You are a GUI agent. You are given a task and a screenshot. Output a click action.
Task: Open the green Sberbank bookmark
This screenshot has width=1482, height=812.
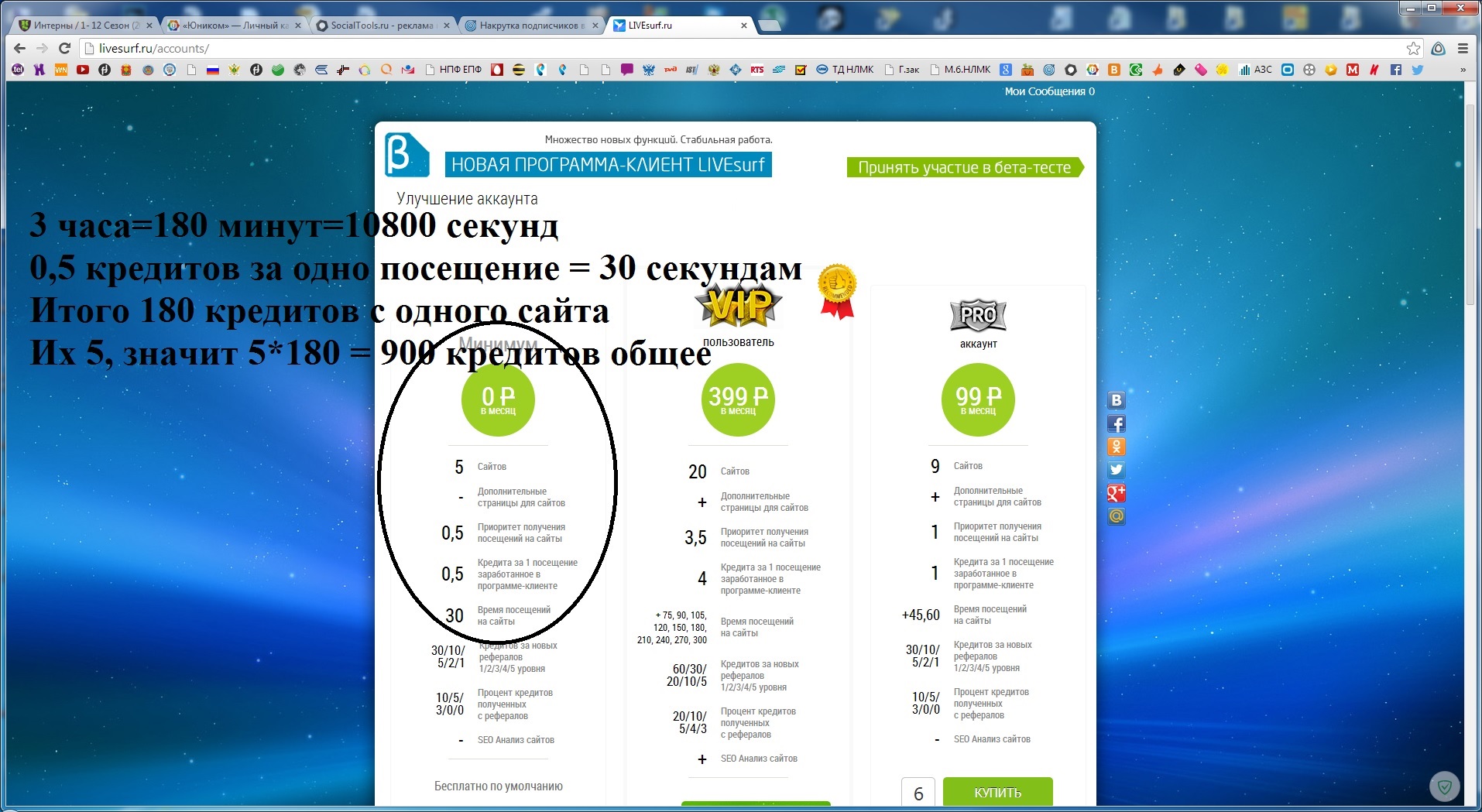click(278, 70)
